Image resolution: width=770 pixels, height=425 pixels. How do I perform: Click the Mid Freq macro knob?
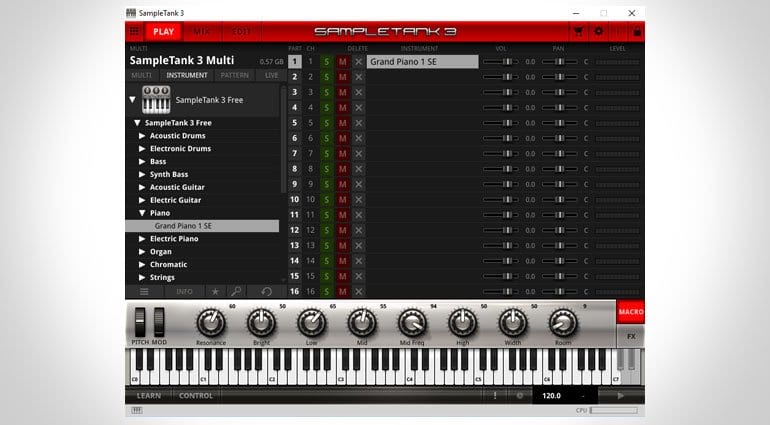coord(412,323)
